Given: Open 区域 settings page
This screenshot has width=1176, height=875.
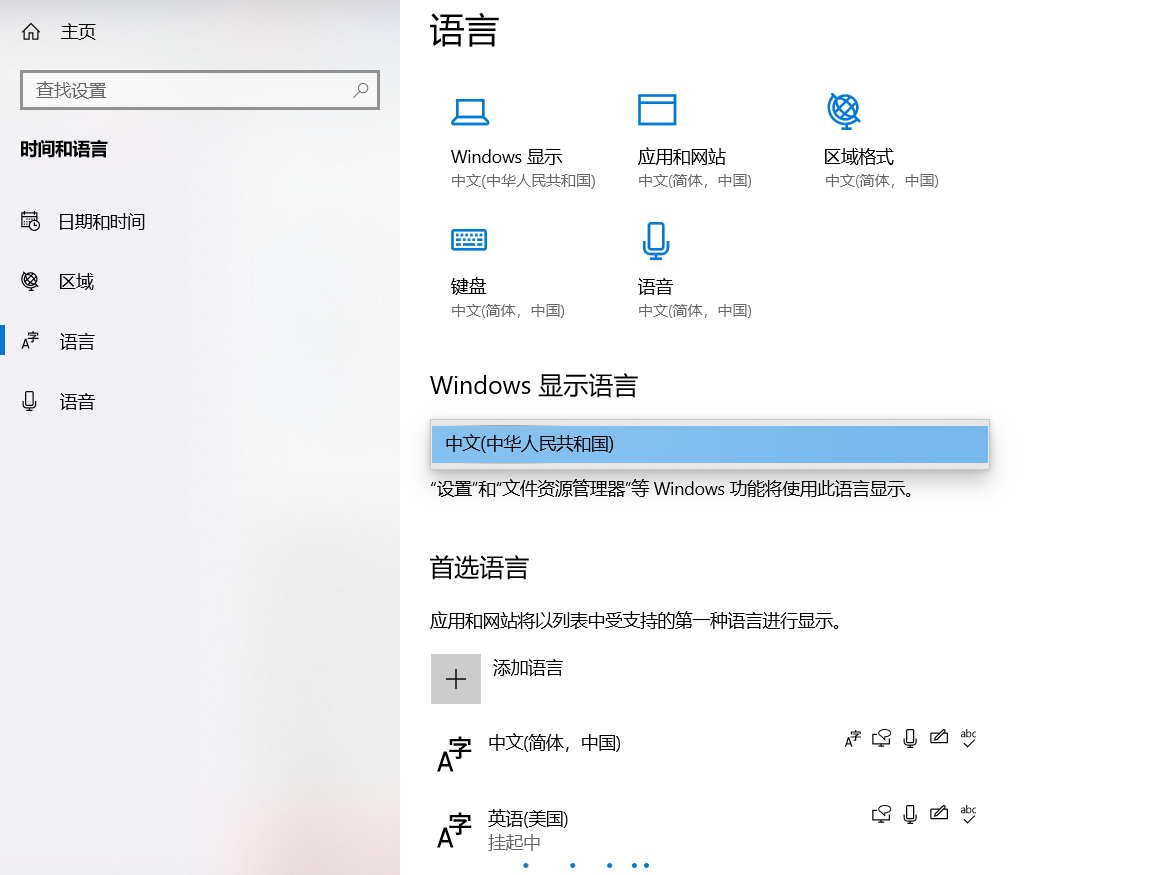Looking at the screenshot, I should [x=76, y=282].
